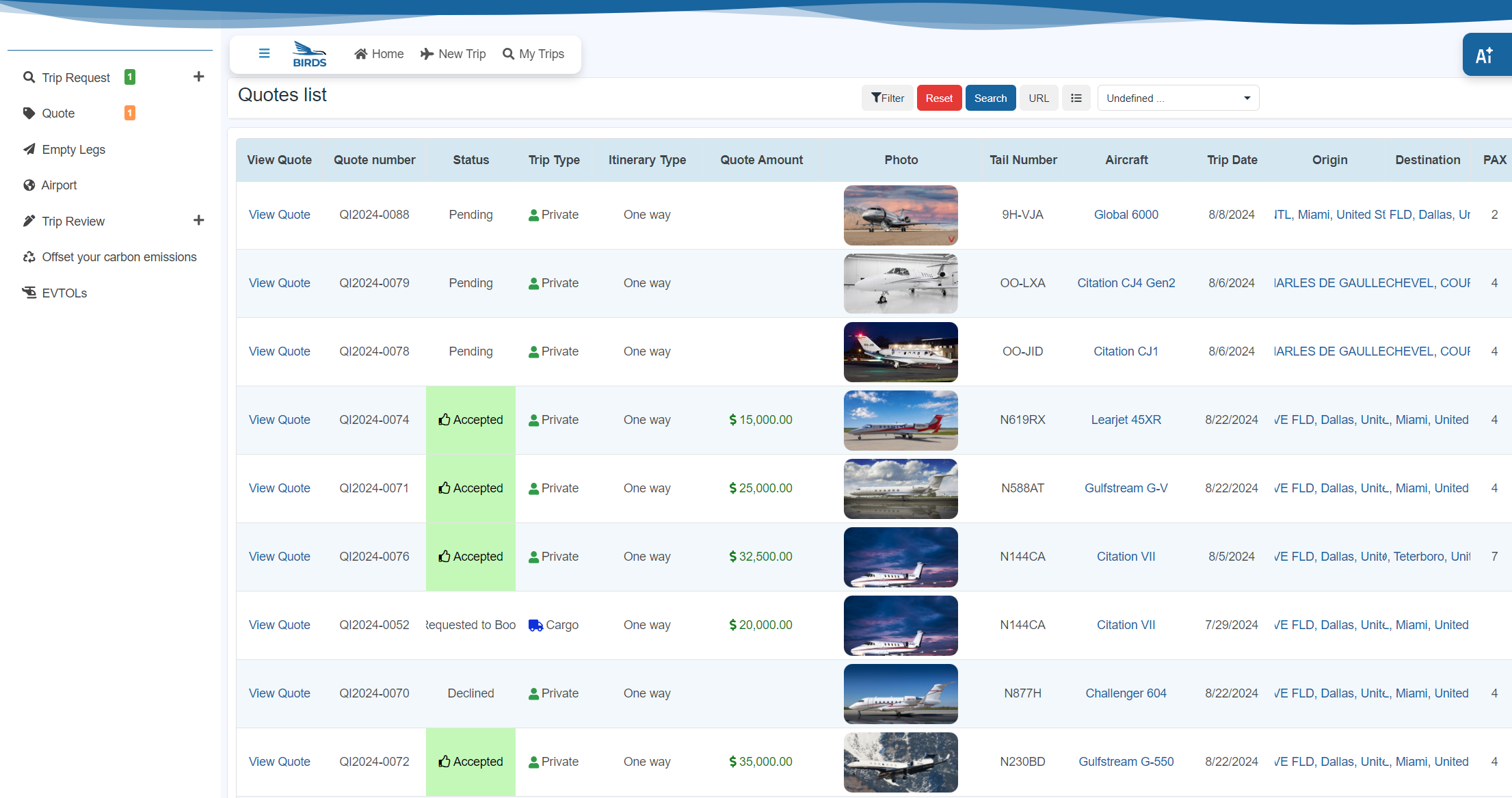The image size is (1512, 798).
Task: Click the Learjet 45XR aircraft photo
Action: click(x=901, y=420)
